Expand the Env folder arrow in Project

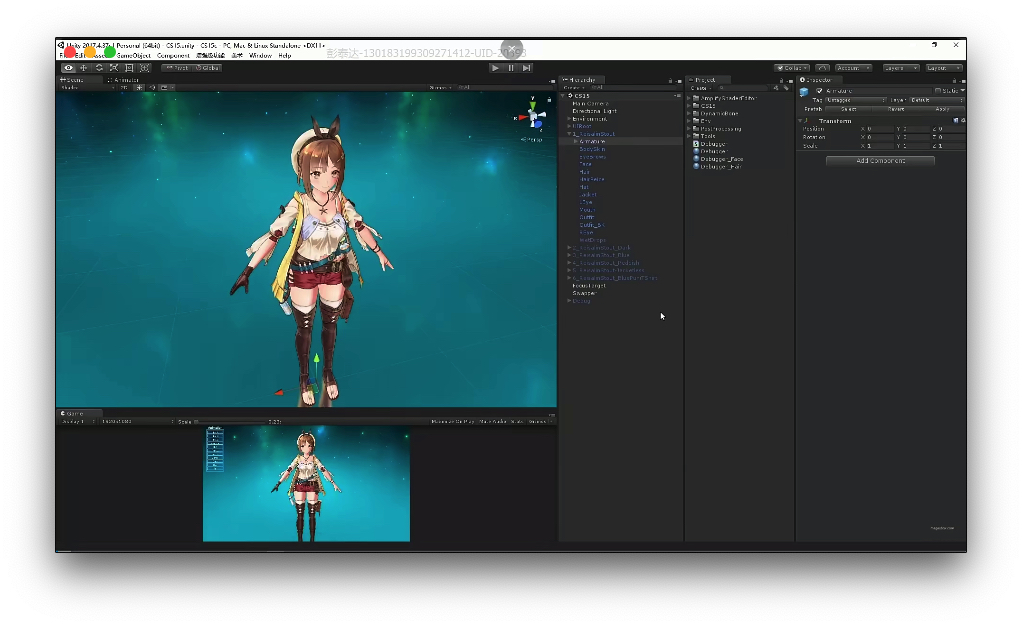689,121
